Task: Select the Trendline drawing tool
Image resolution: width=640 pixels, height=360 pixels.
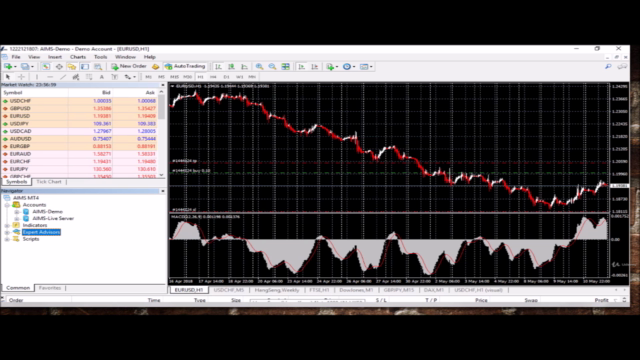Action: click(63, 77)
